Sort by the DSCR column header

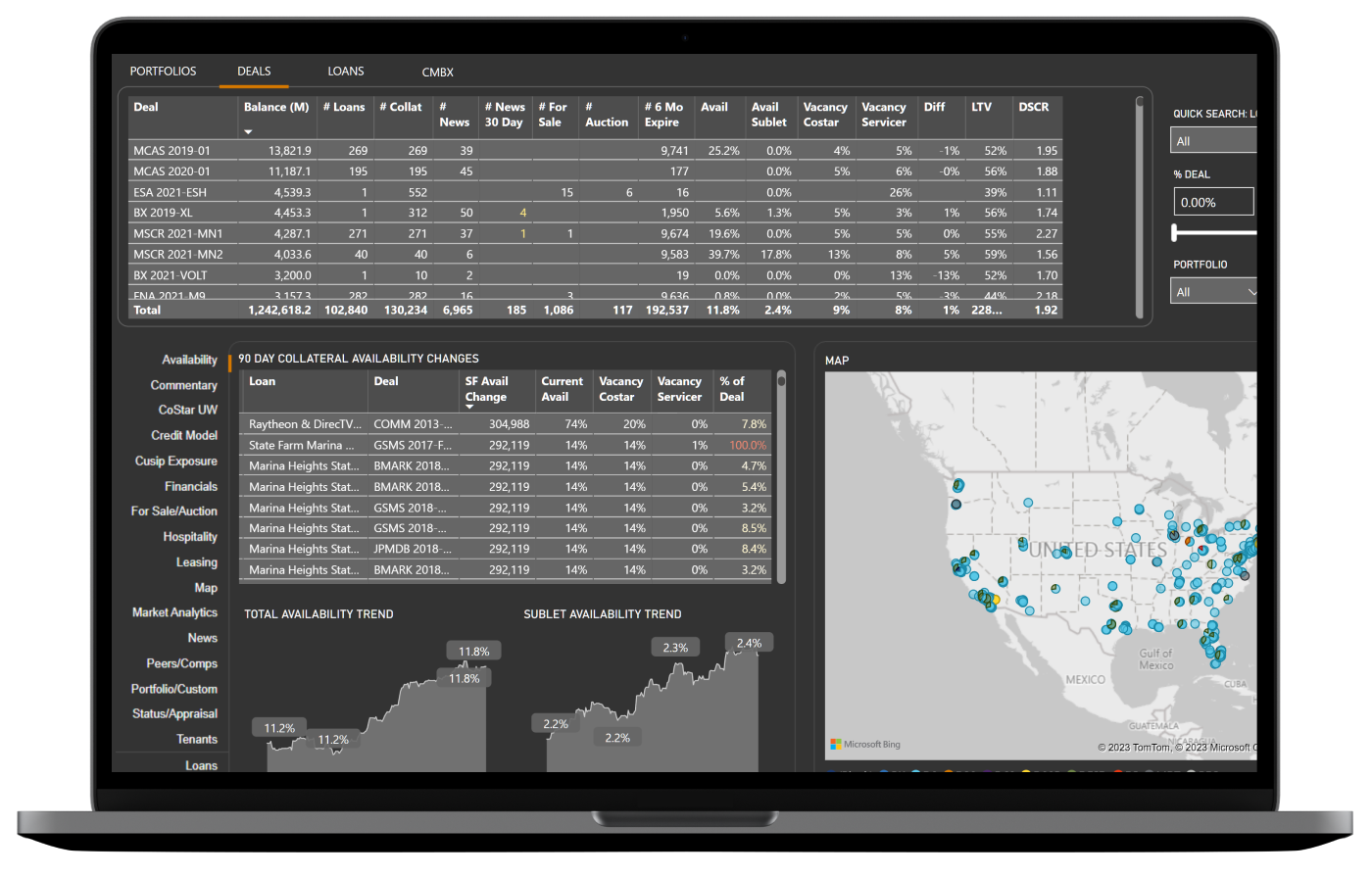pos(1034,108)
